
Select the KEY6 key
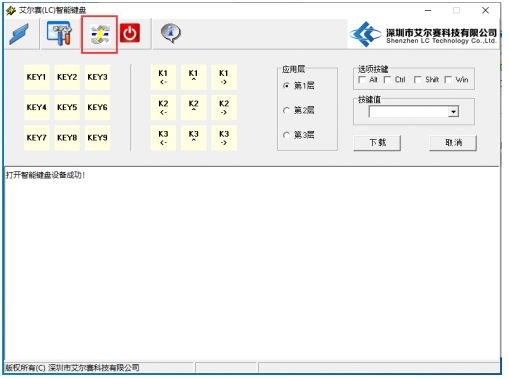(97, 108)
